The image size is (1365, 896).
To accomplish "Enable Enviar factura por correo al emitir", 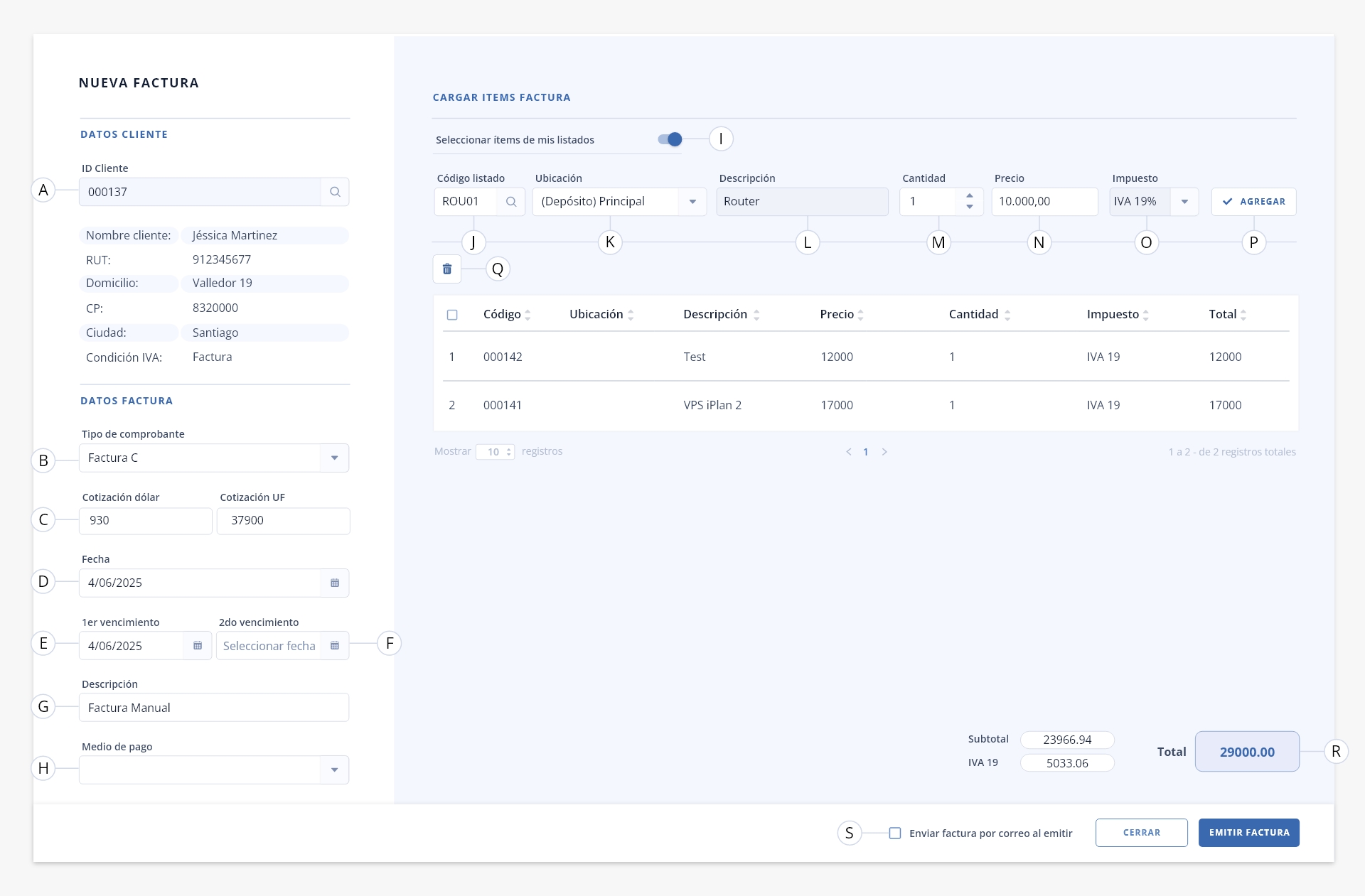I will coord(895,833).
